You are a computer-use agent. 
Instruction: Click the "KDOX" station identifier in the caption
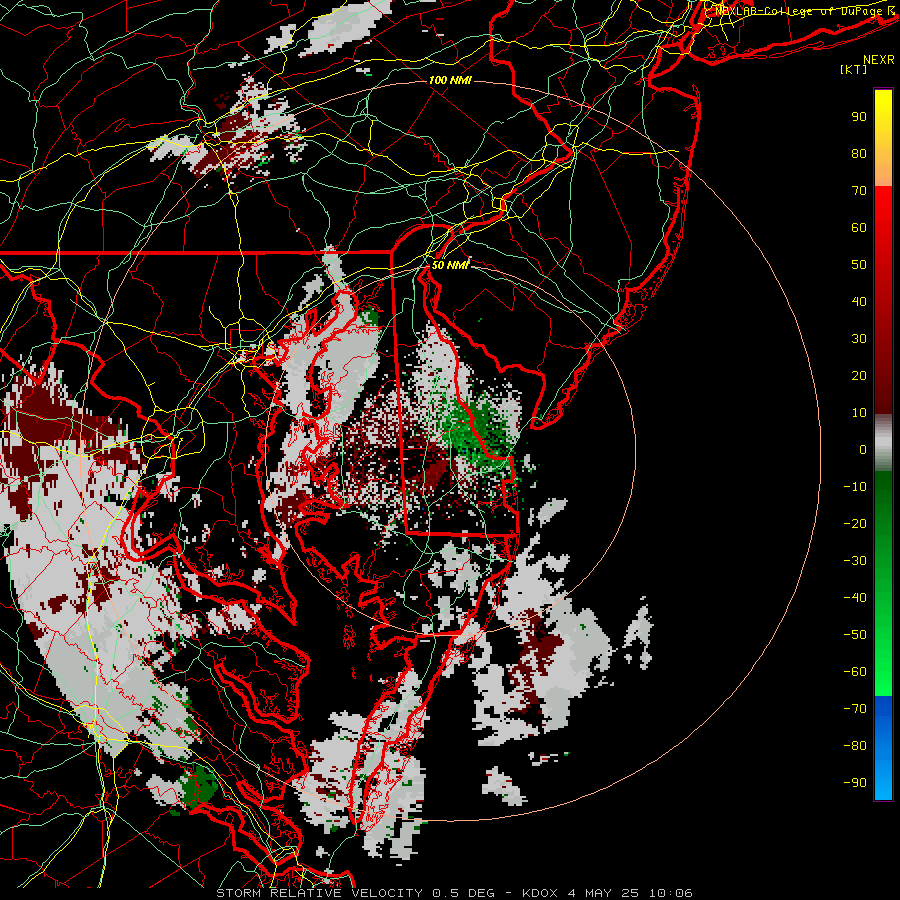[x=540, y=893]
